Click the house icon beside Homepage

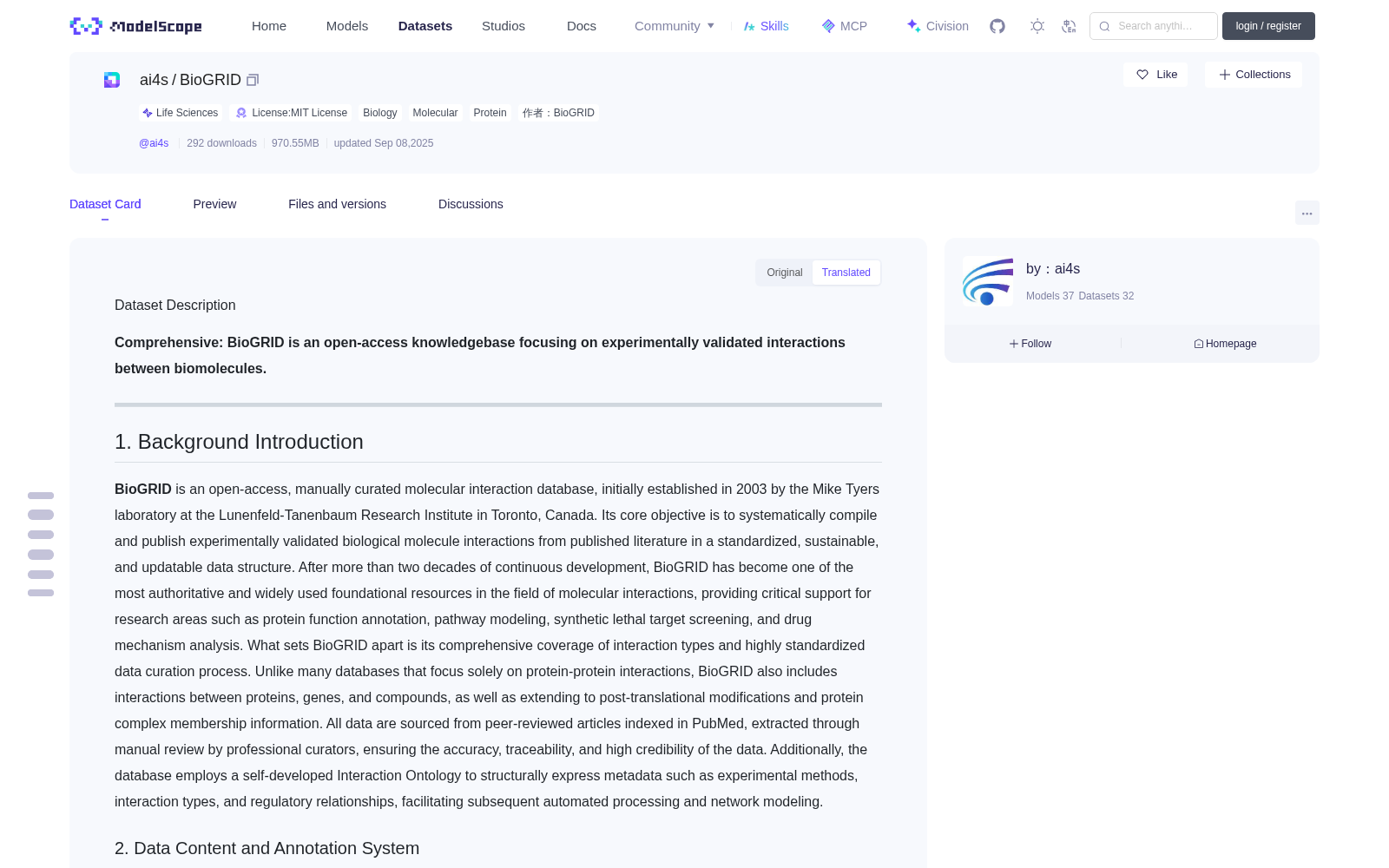(1199, 344)
